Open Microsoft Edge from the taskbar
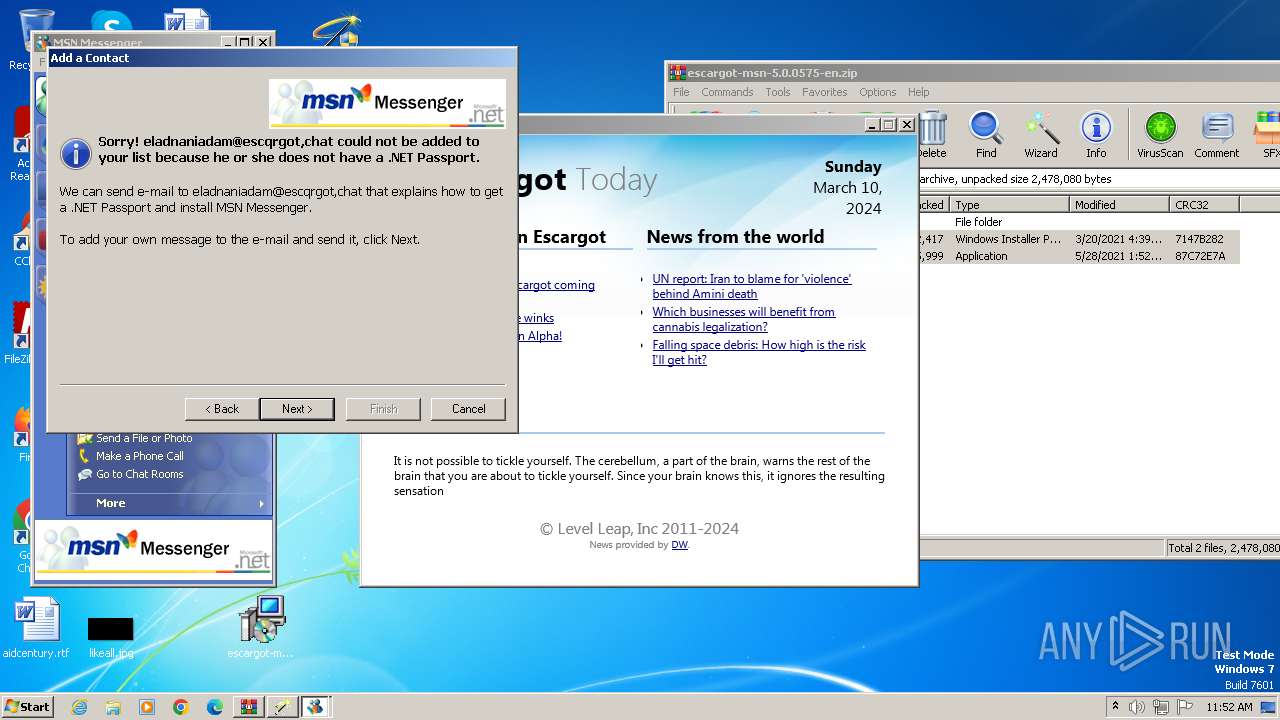 click(x=215, y=707)
